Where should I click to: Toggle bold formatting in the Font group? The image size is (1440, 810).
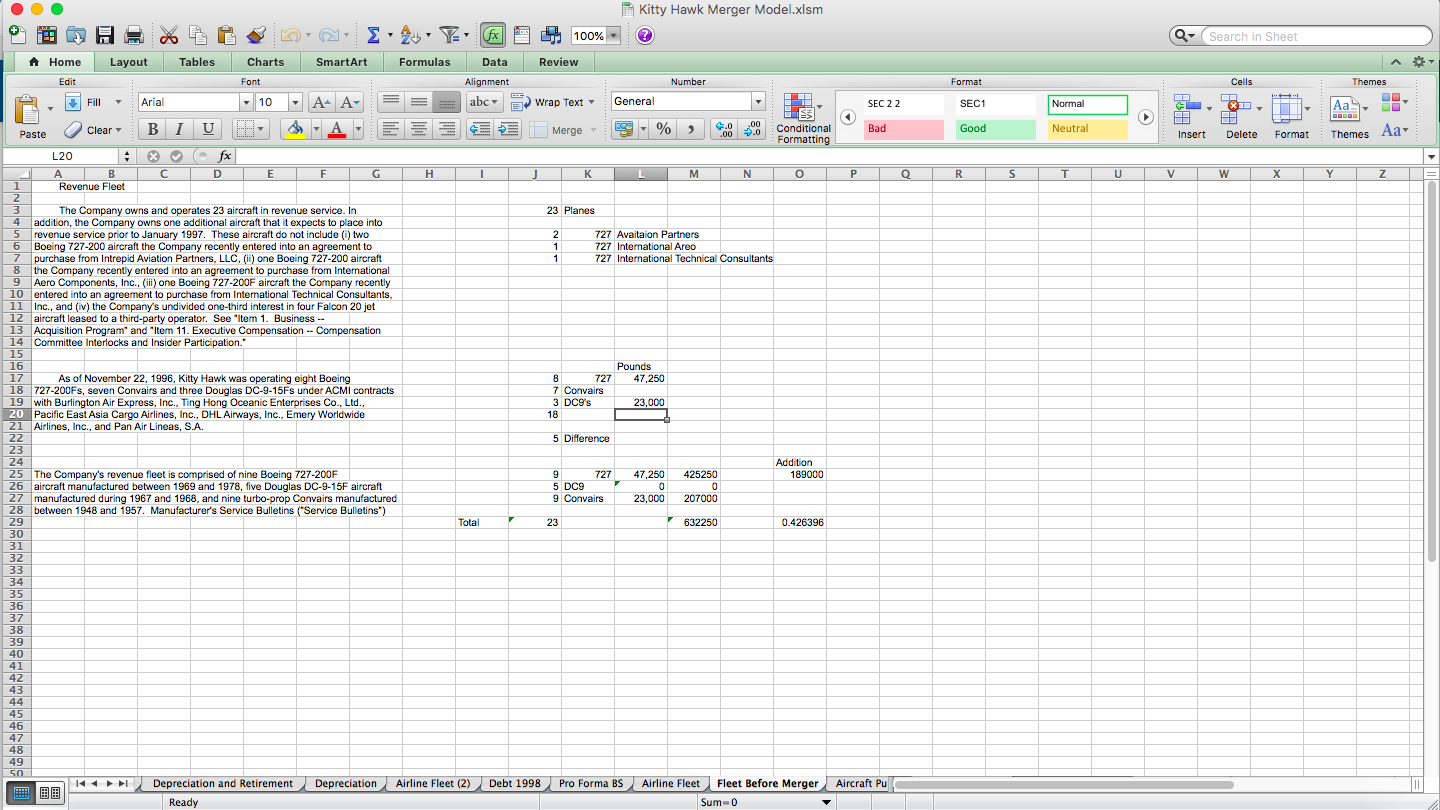151,129
